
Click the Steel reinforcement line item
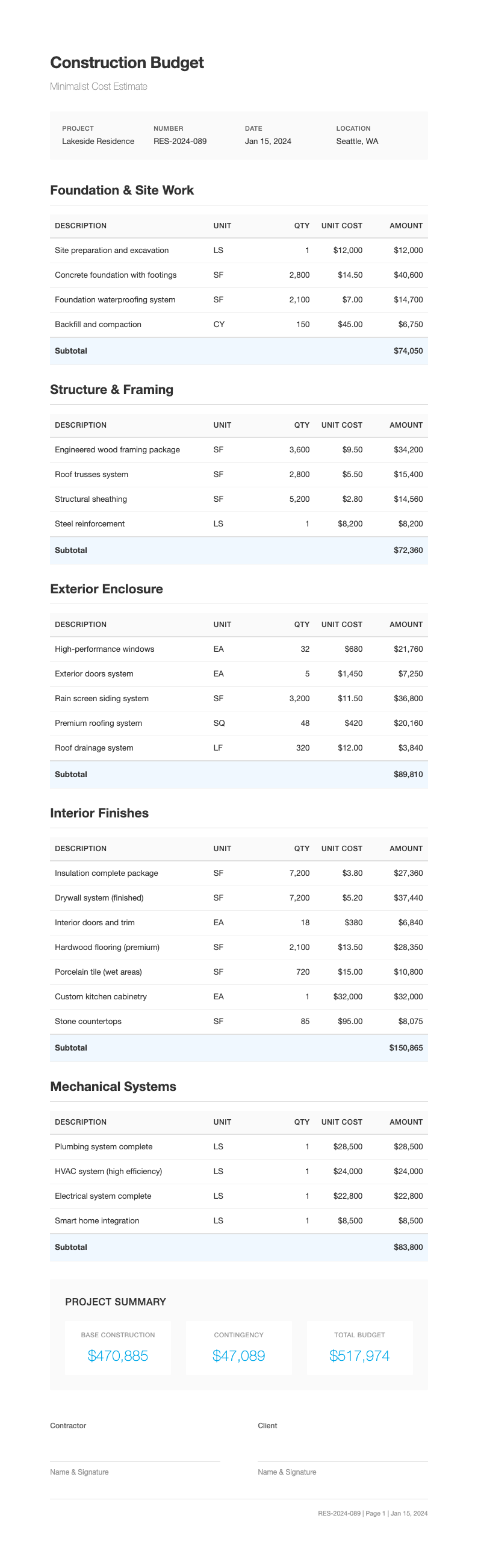tap(89, 524)
